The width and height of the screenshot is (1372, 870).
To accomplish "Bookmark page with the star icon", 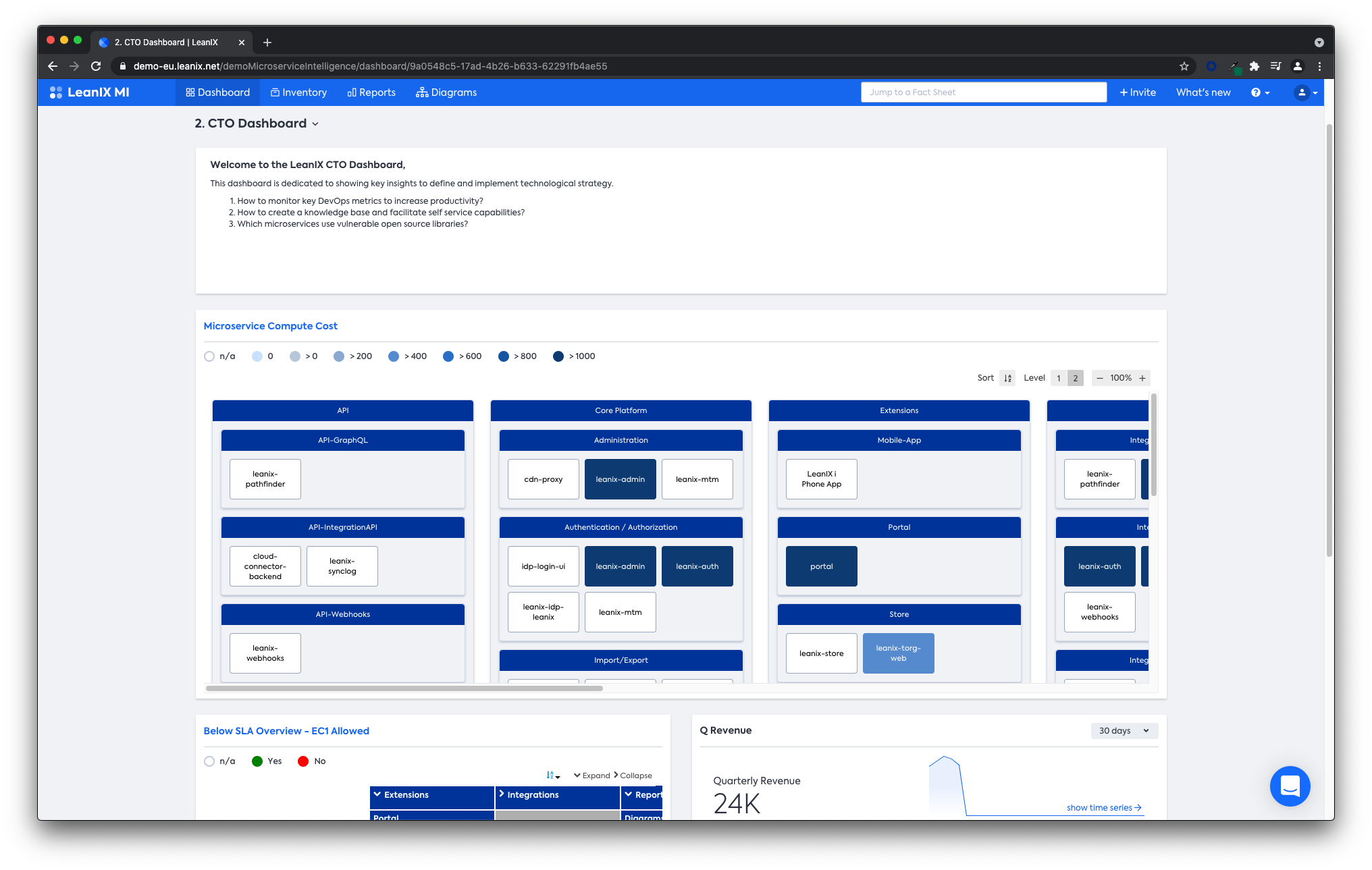I will [1184, 66].
